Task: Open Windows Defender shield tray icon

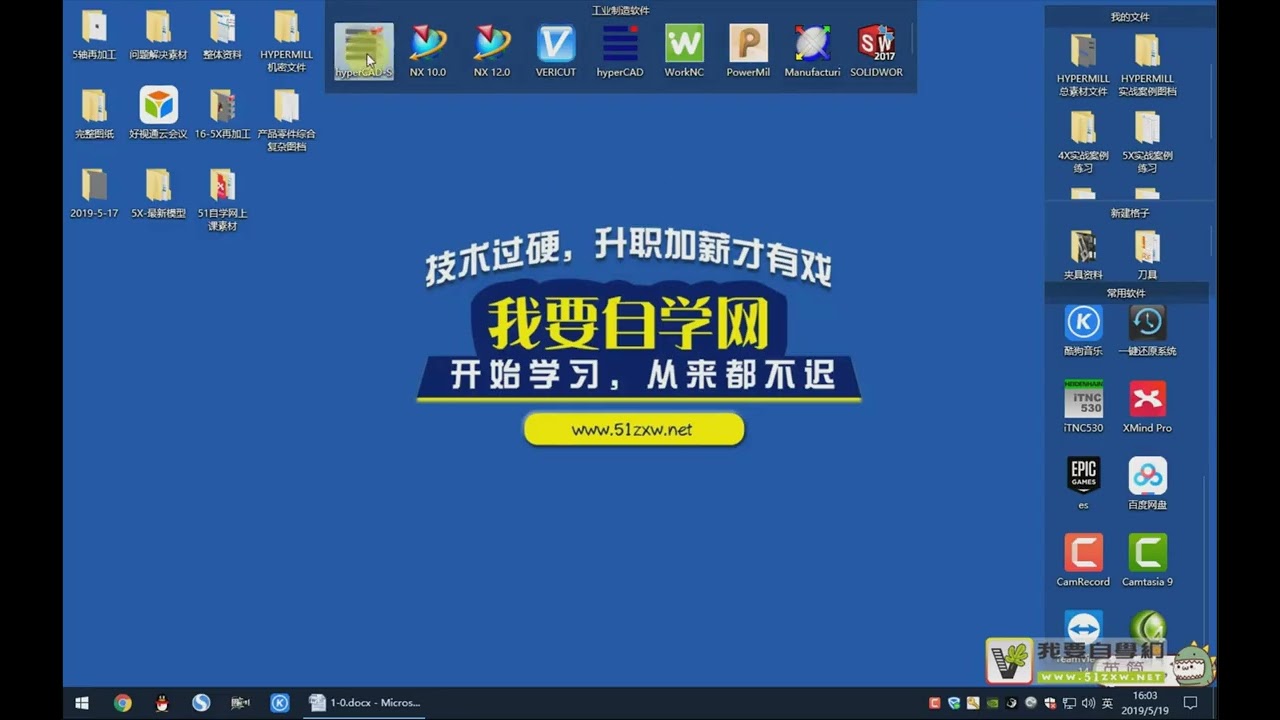Action: [1049, 703]
